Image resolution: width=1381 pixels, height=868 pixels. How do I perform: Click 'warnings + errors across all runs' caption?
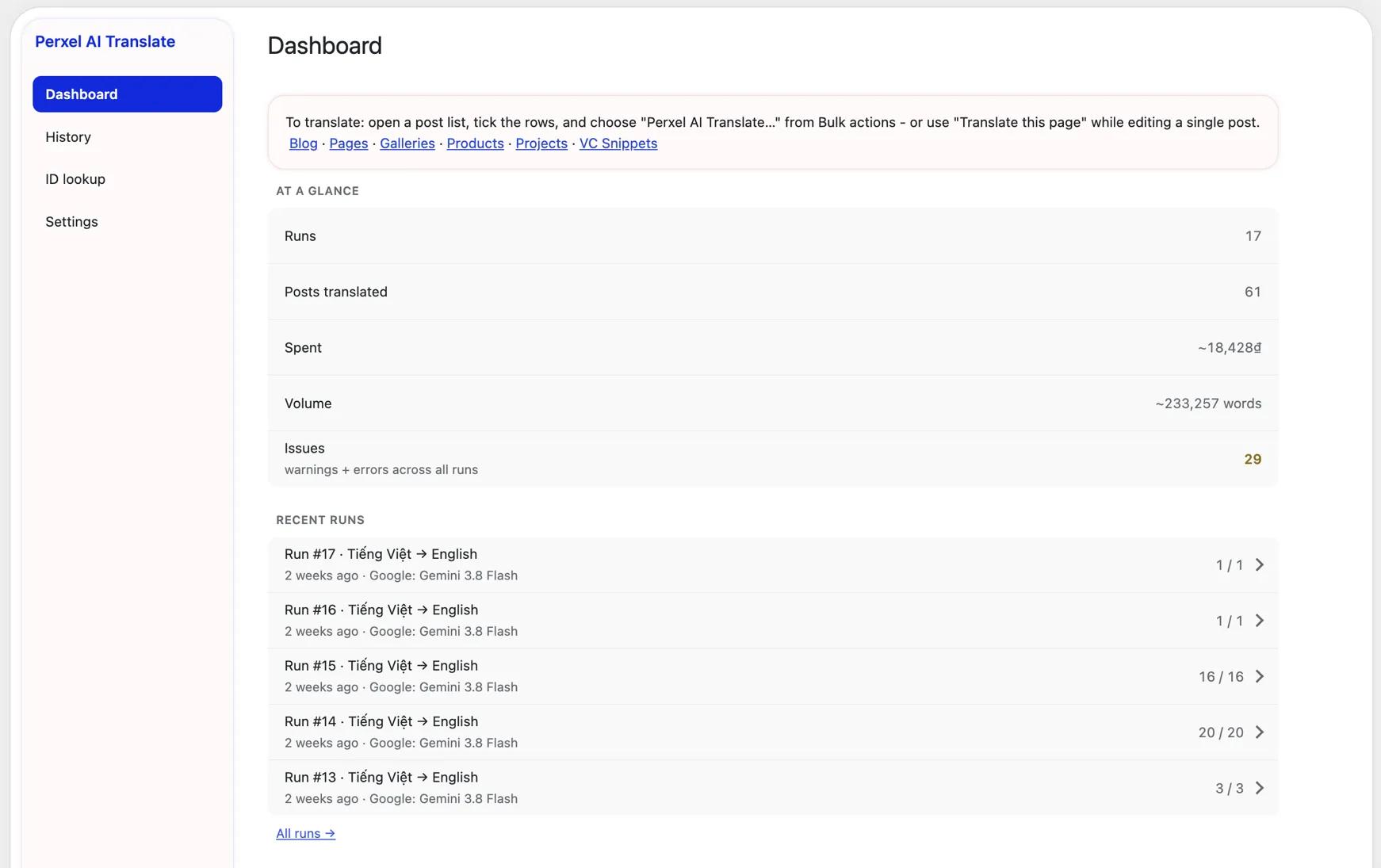point(381,470)
